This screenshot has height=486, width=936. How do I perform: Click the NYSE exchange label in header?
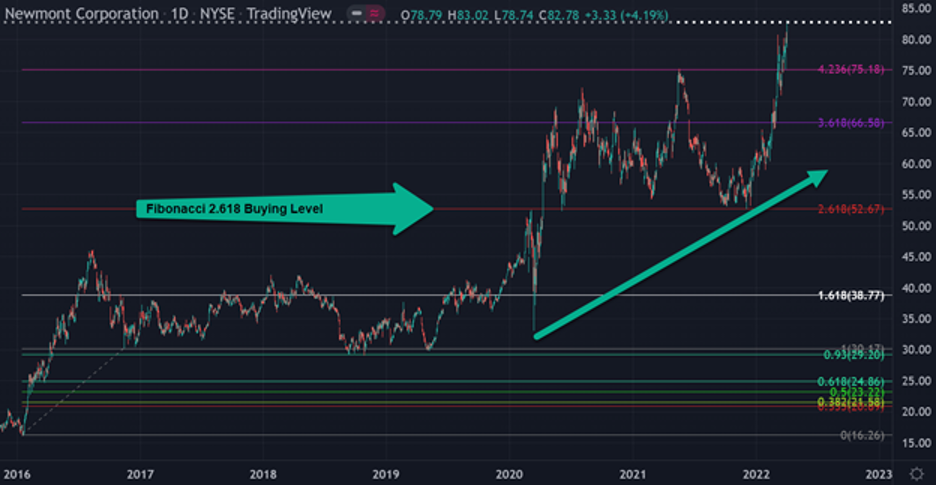point(217,14)
